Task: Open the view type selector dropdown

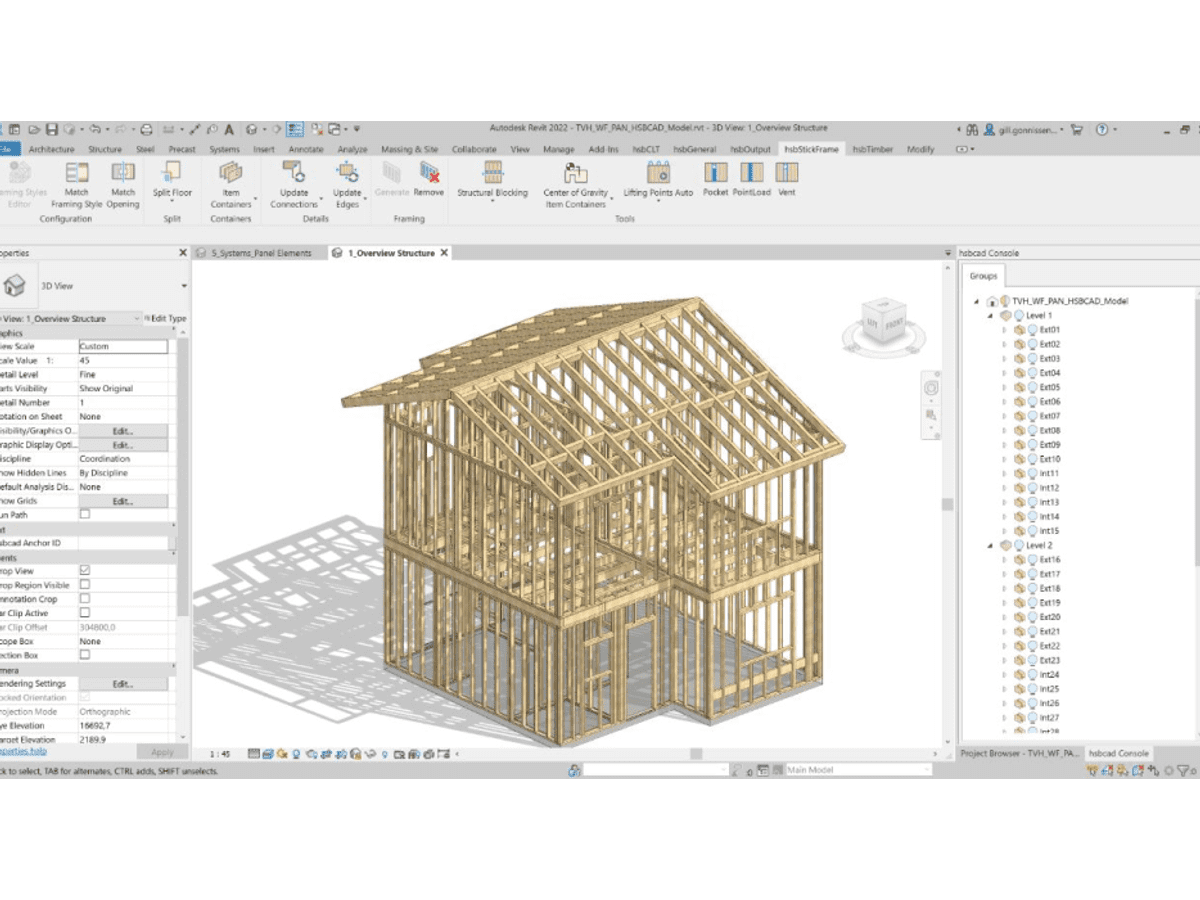Action: tap(137, 318)
